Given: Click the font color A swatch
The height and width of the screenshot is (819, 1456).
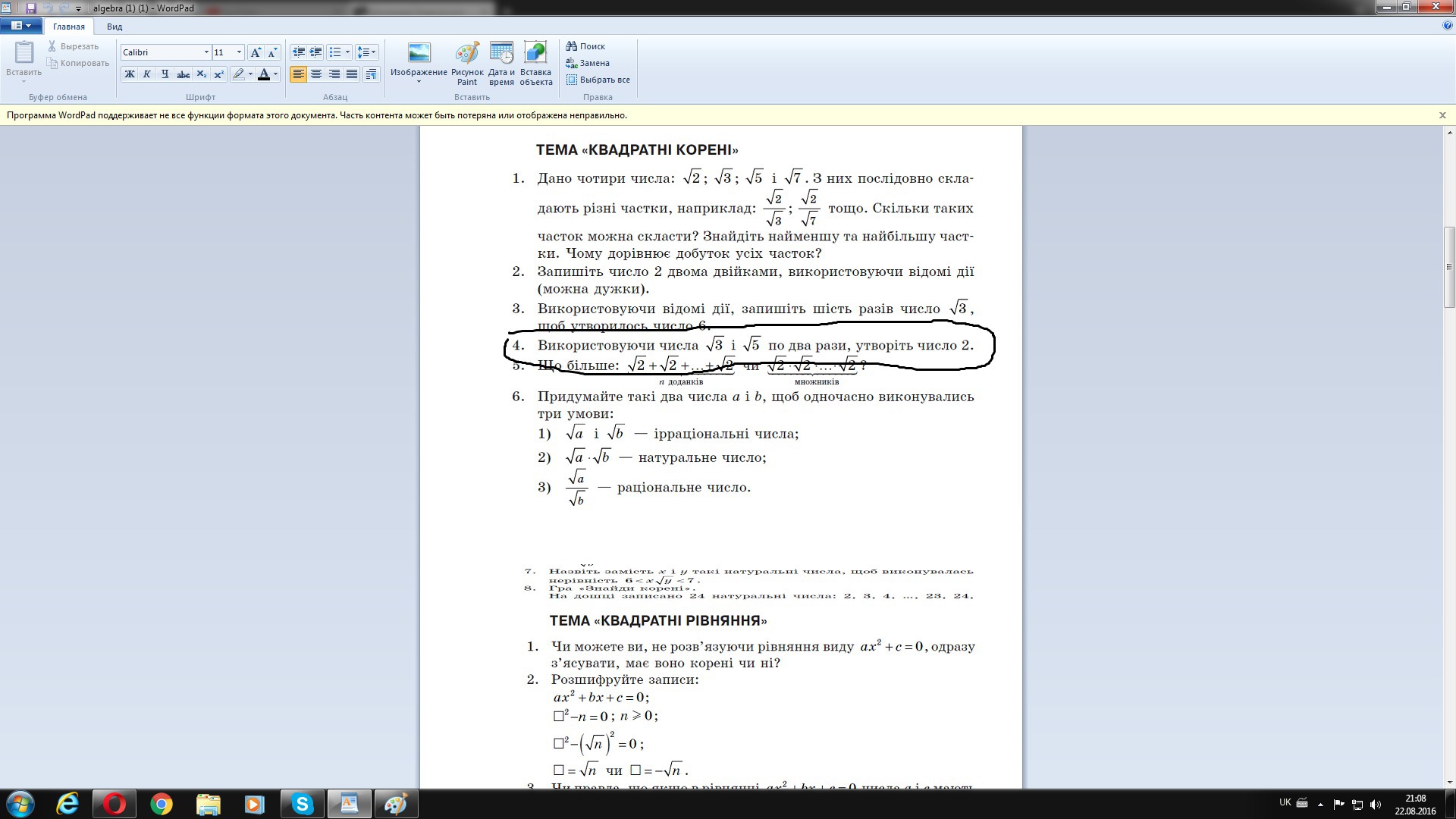Looking at the screenshot, I should pos(264,74).
